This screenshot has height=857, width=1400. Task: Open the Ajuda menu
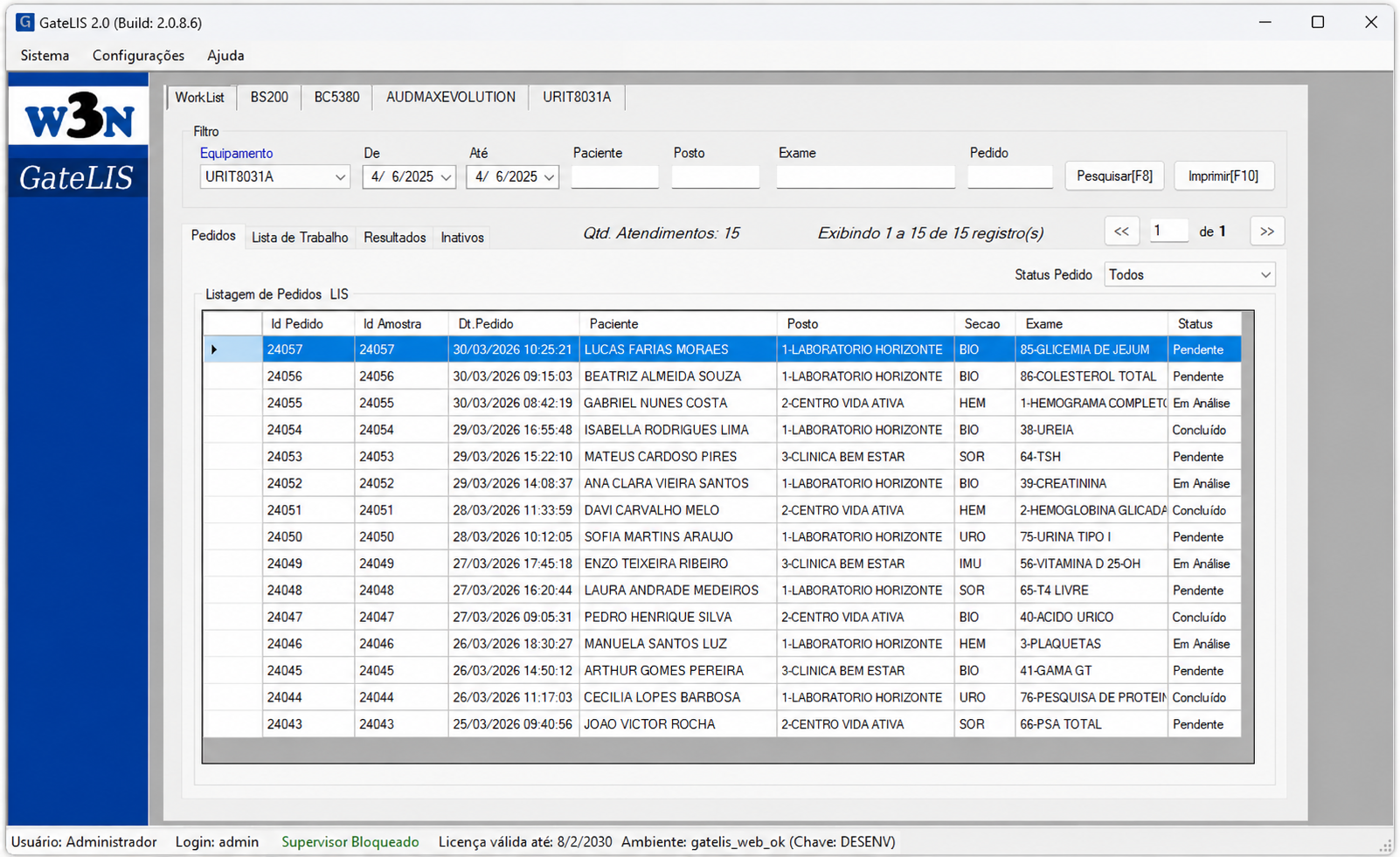coord(225,55)
